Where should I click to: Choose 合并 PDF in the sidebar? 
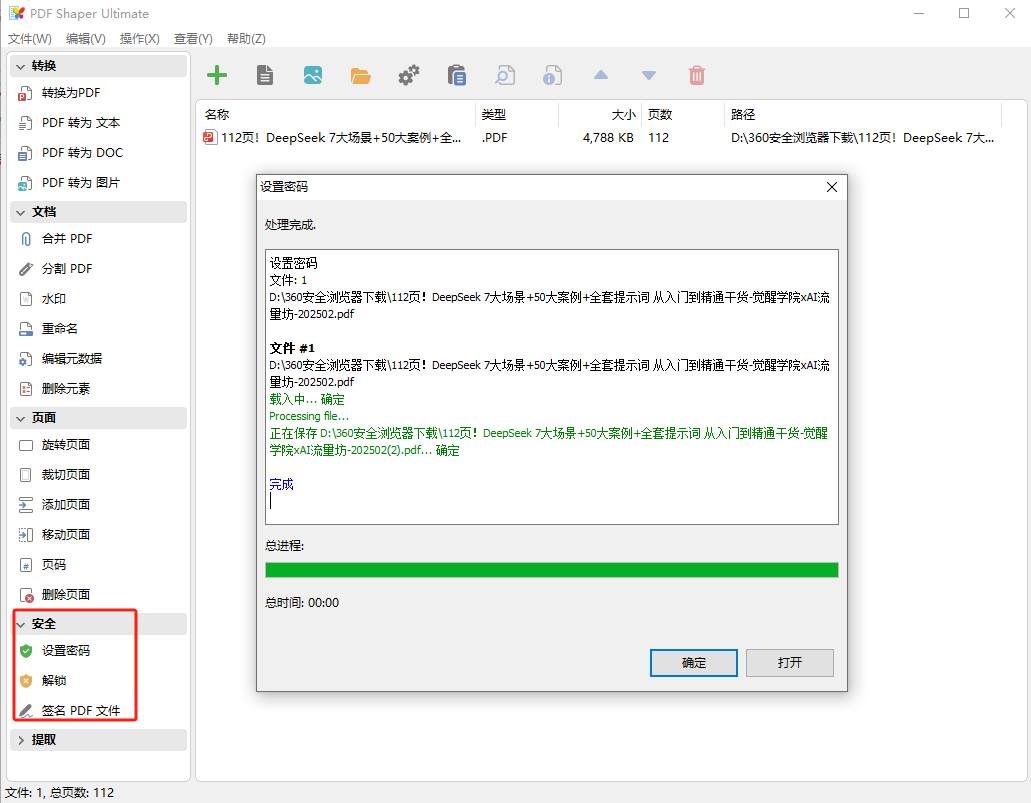click(67, 239)
